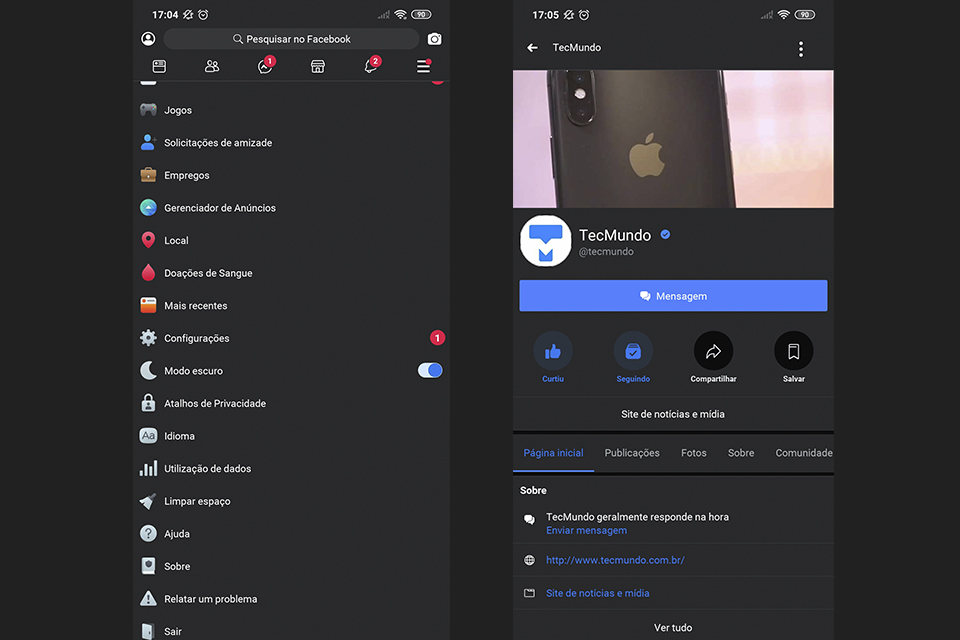Go back with the arrow beside TecMundo title
Viewport: 960px width, 640px height.
[x=533, y=47]
